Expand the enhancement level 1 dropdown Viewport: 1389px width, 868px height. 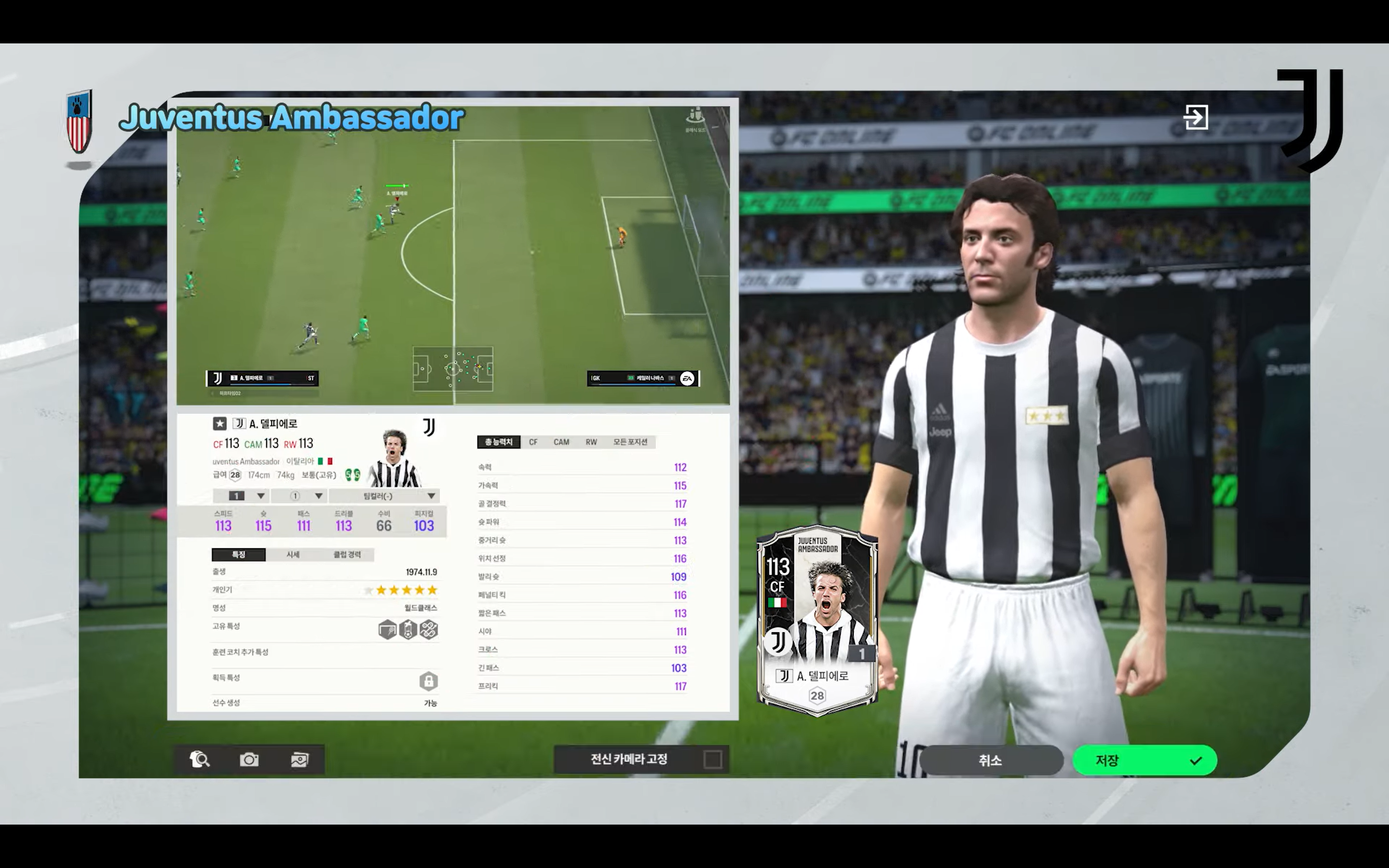coord(241,496)
